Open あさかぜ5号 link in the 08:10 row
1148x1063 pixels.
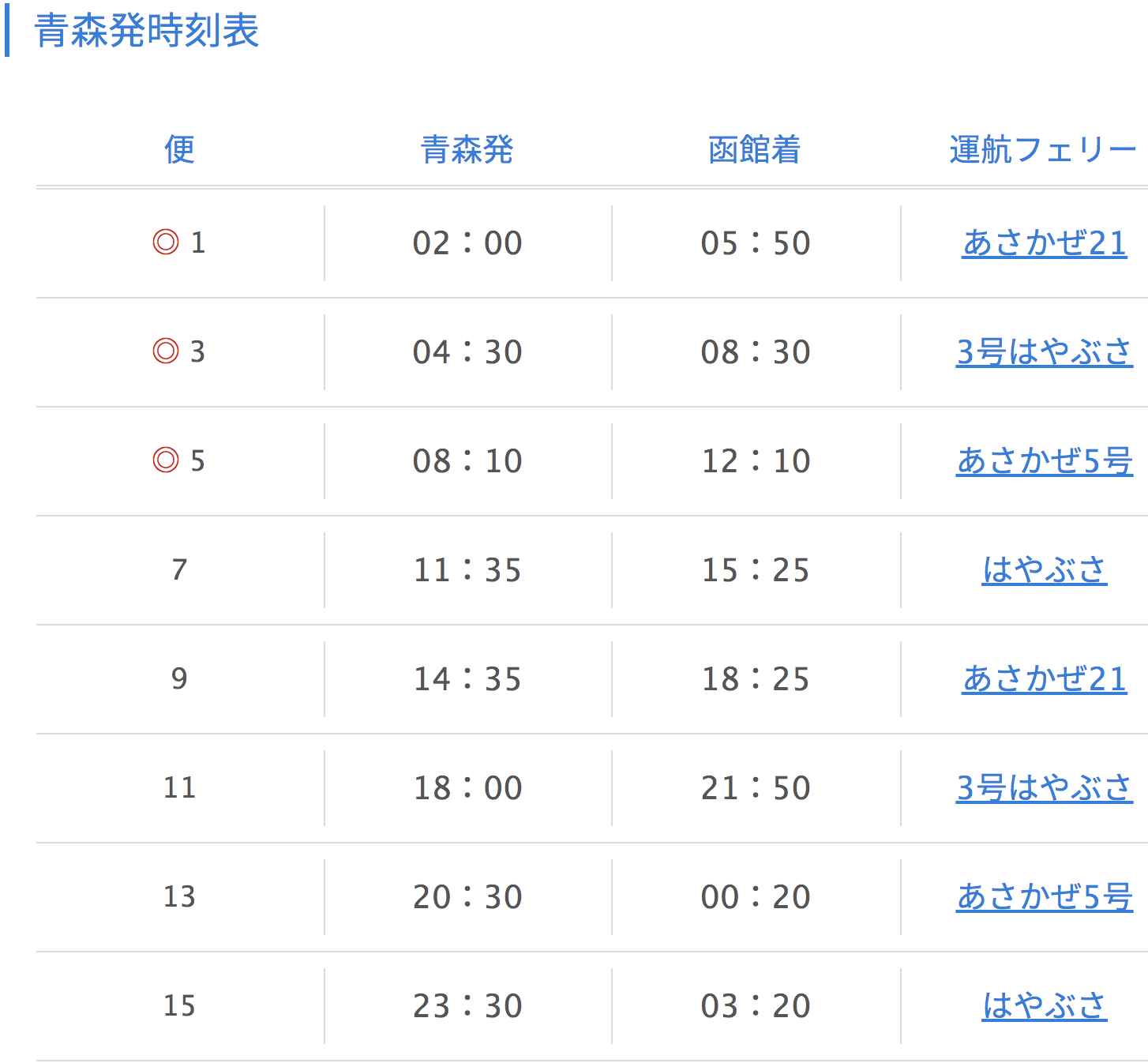pyautogui.click(x=1045, y=460)
